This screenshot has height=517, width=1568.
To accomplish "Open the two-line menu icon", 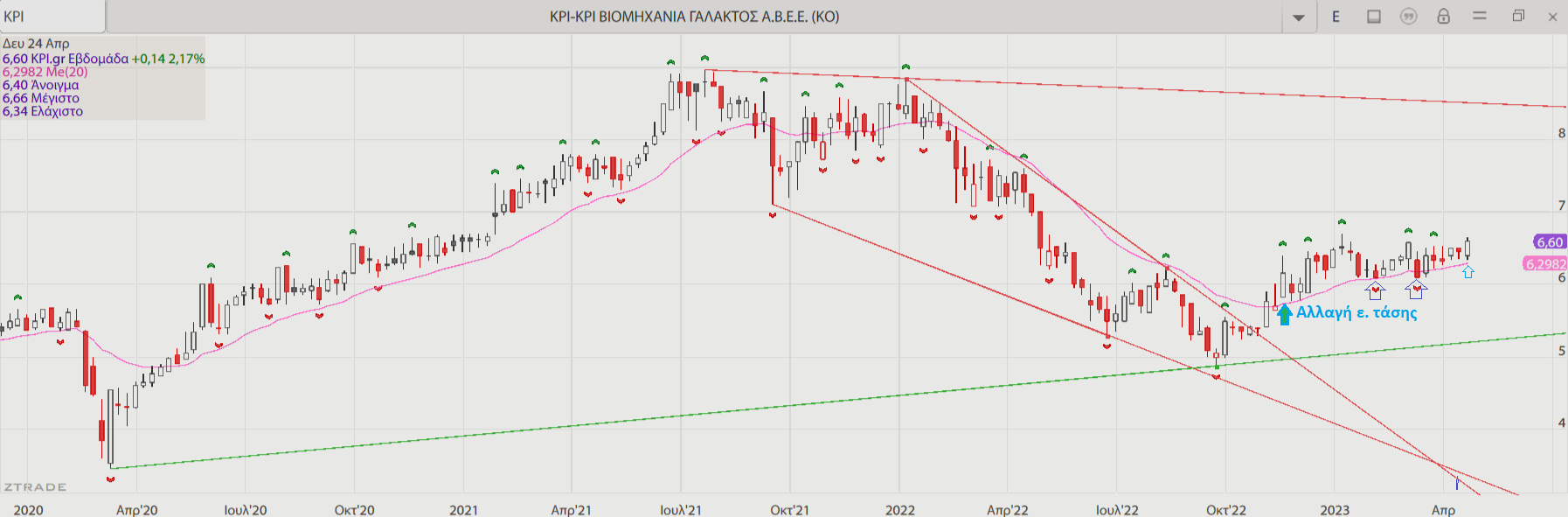I will 1480,16.
